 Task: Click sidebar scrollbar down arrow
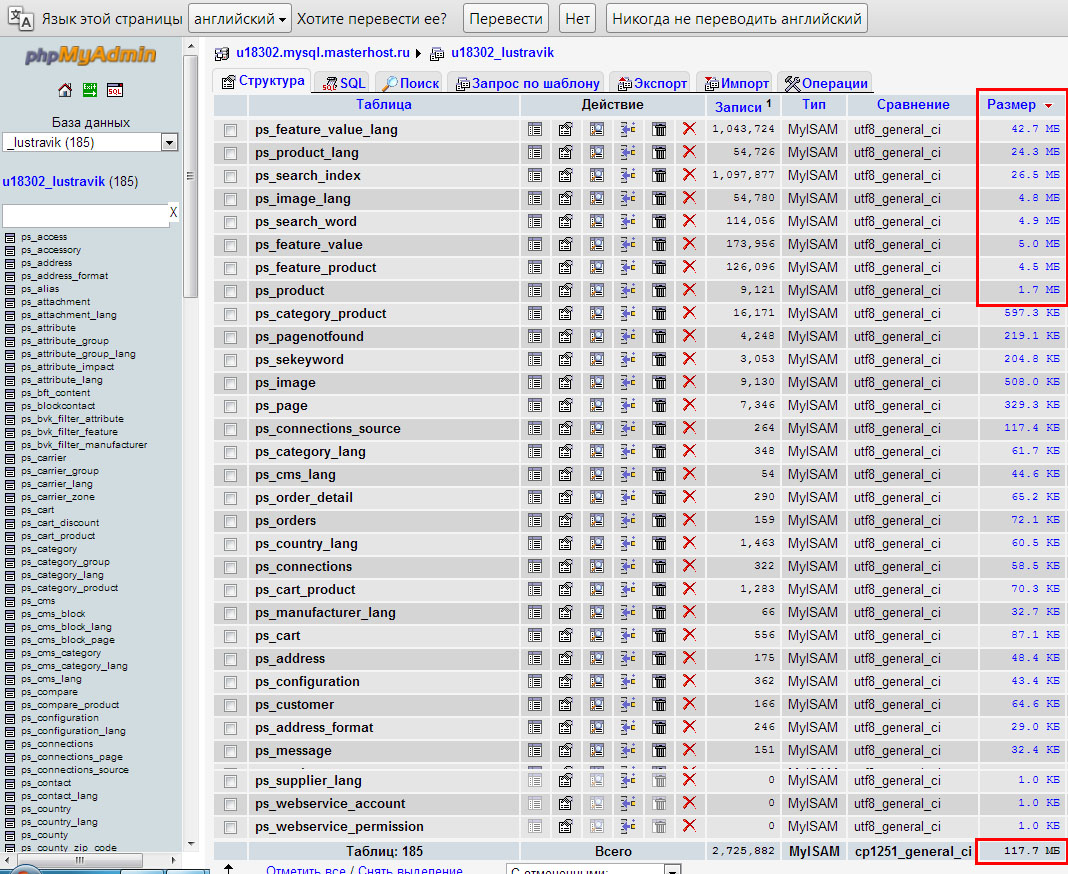pos(190,843)
